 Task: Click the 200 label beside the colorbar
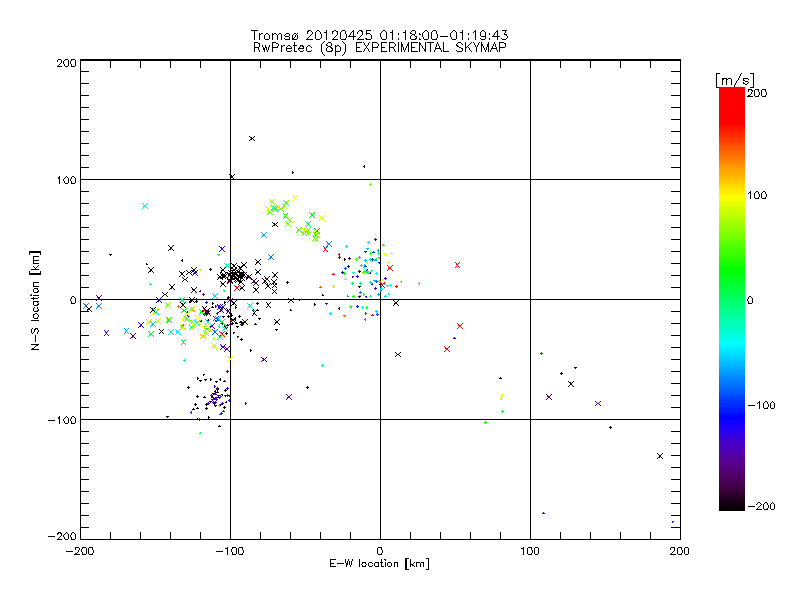click(x=757, y=93)
